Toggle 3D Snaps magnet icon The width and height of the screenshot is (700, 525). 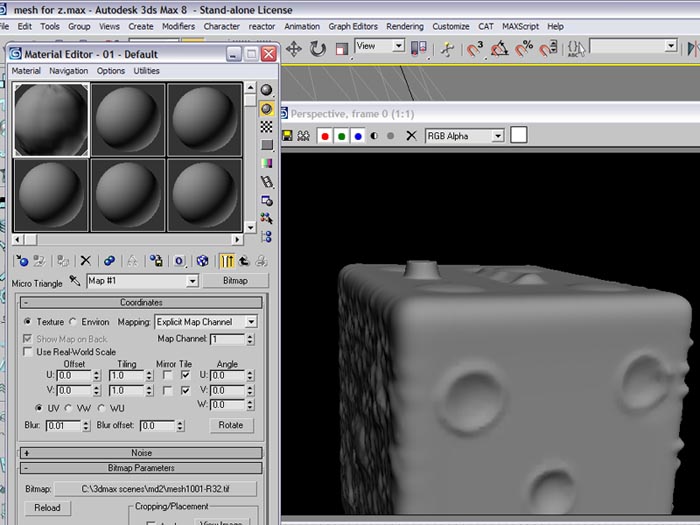[475, 48]
